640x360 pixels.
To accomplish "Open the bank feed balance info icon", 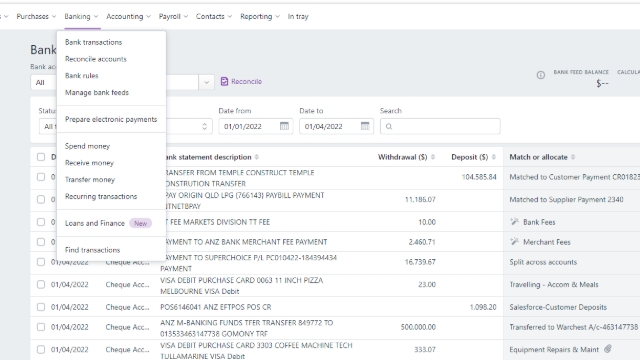I will pos(540,75).
